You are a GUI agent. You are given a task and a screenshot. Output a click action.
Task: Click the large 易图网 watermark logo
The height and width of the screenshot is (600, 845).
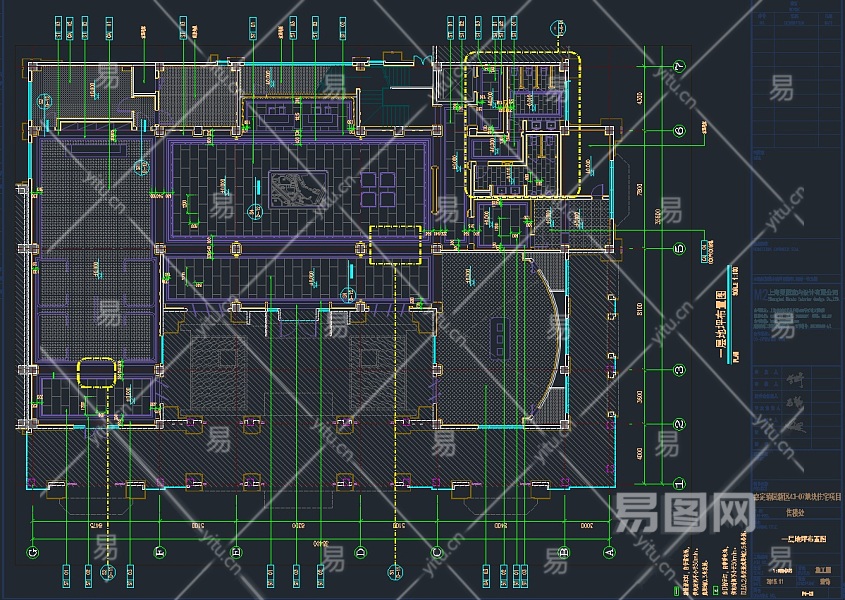click(684, 514)
